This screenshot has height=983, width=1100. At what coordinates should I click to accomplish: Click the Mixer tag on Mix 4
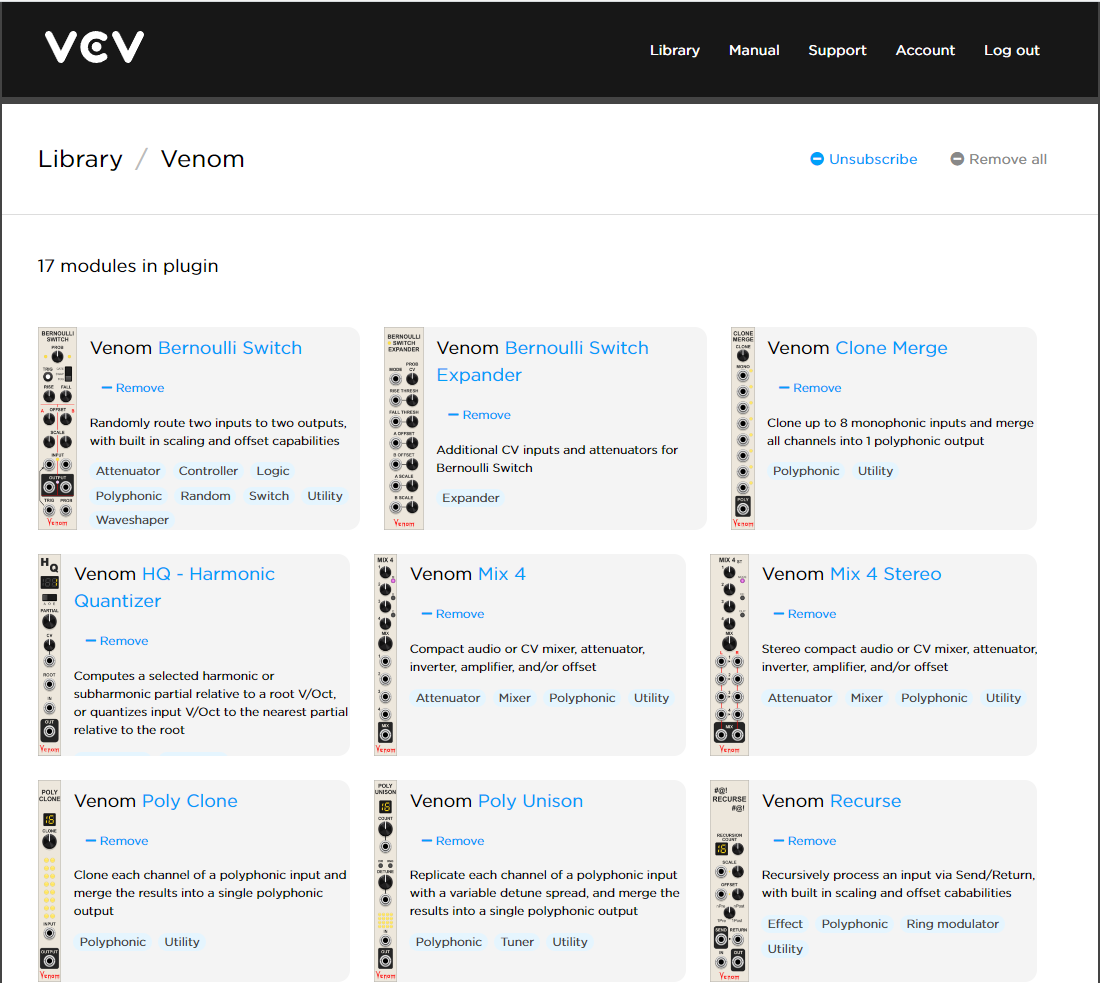coord(514,697)
